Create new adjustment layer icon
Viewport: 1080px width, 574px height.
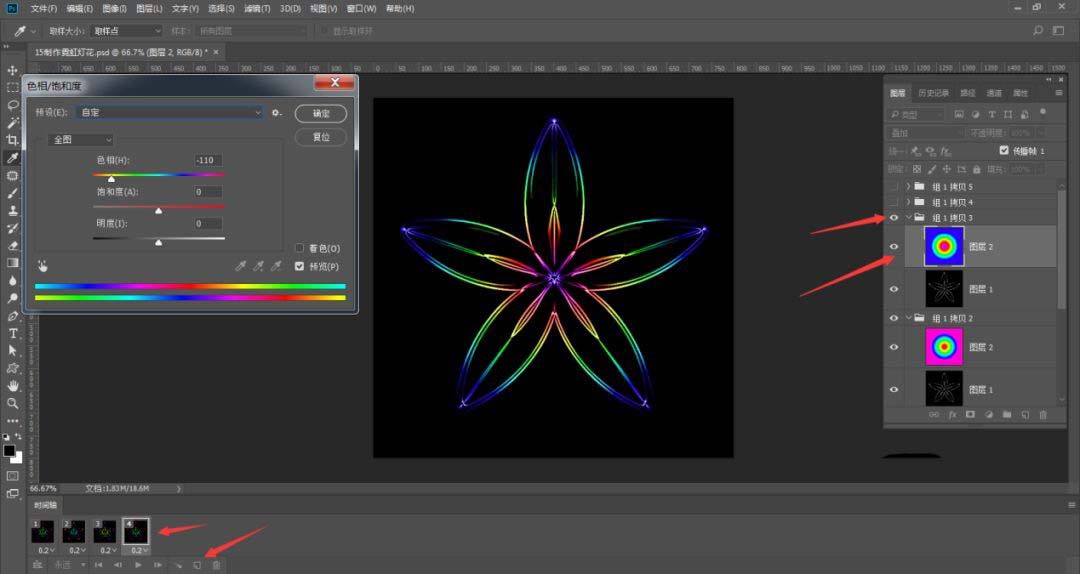click(989, 415)
